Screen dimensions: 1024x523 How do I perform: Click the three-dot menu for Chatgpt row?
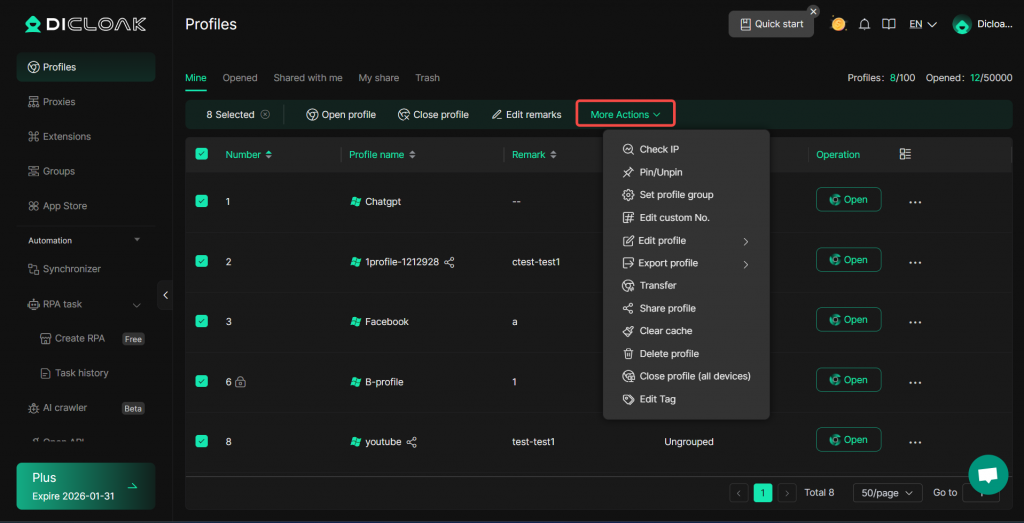[914, 202]
